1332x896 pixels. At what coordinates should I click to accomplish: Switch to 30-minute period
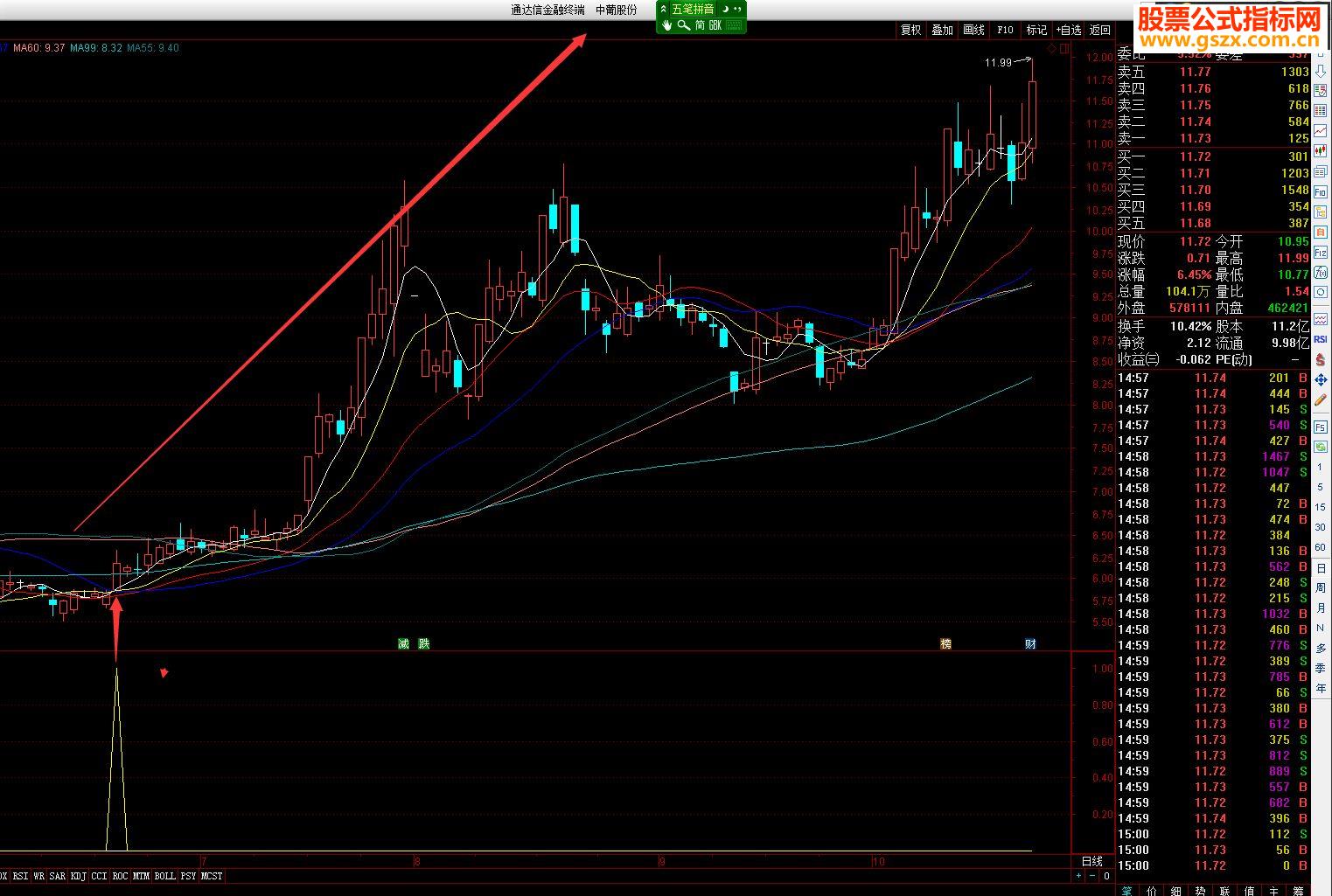(1321, 527)
